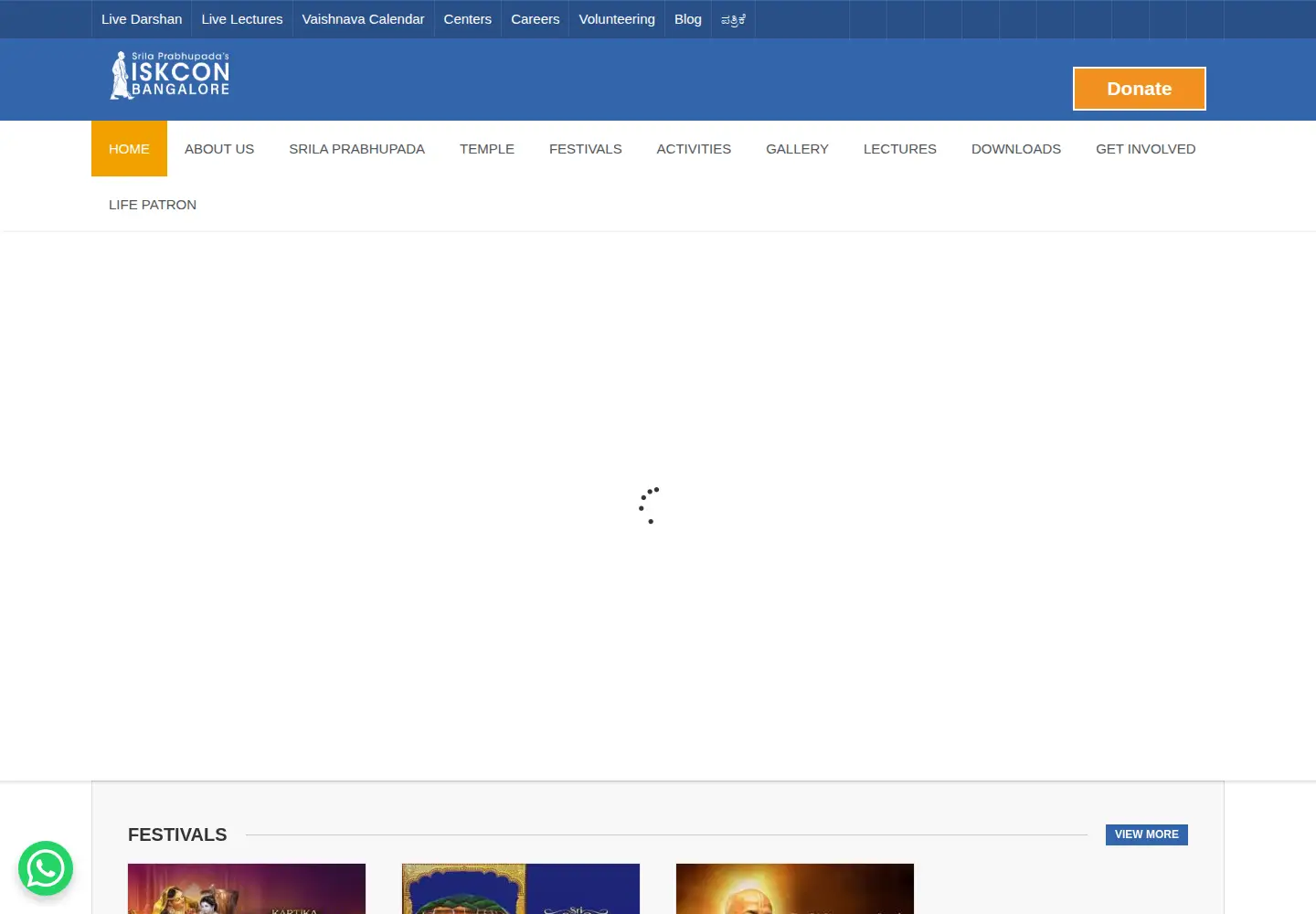Open the LIFE PATRON menu item

pyautogui.click(x=153, y=205)
